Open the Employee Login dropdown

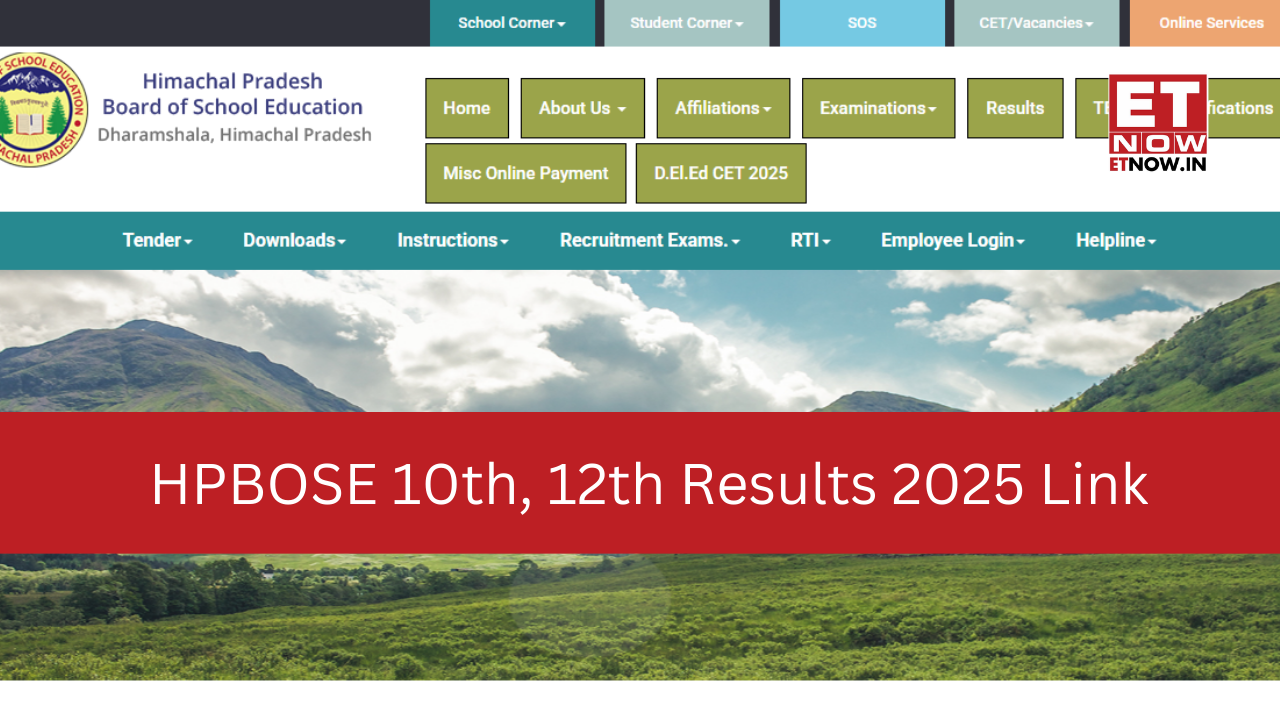click(952, 240)
